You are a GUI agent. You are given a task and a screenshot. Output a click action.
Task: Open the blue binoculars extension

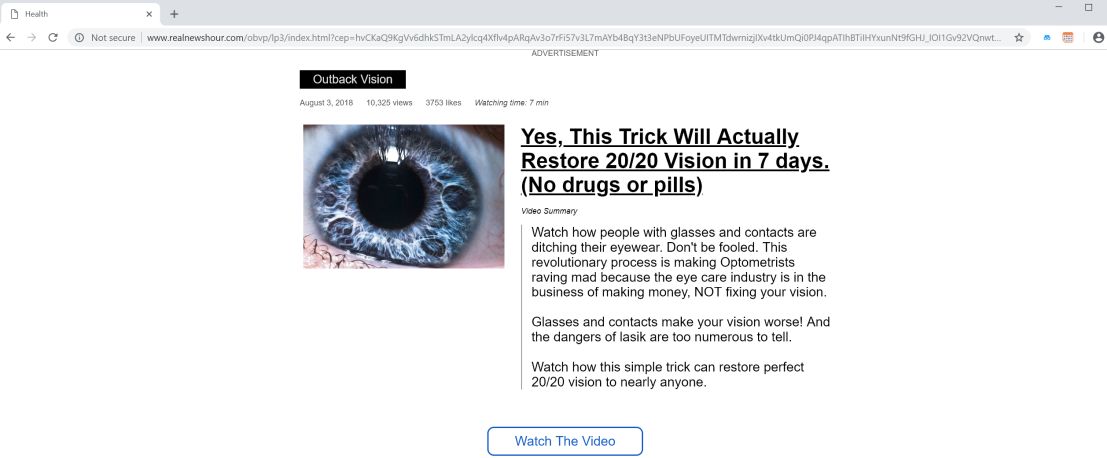1048,37
